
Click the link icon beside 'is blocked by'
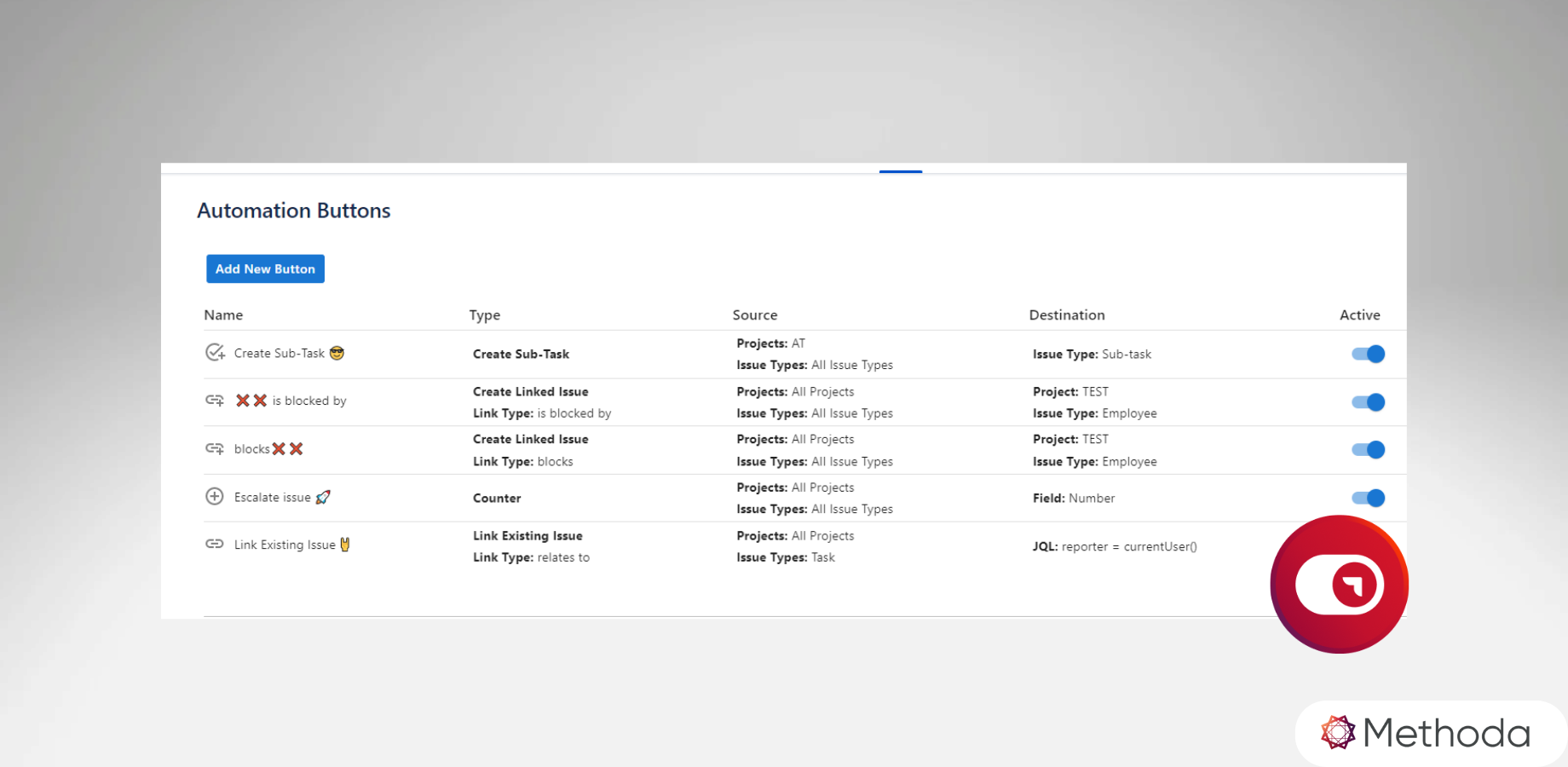(215, 400)
